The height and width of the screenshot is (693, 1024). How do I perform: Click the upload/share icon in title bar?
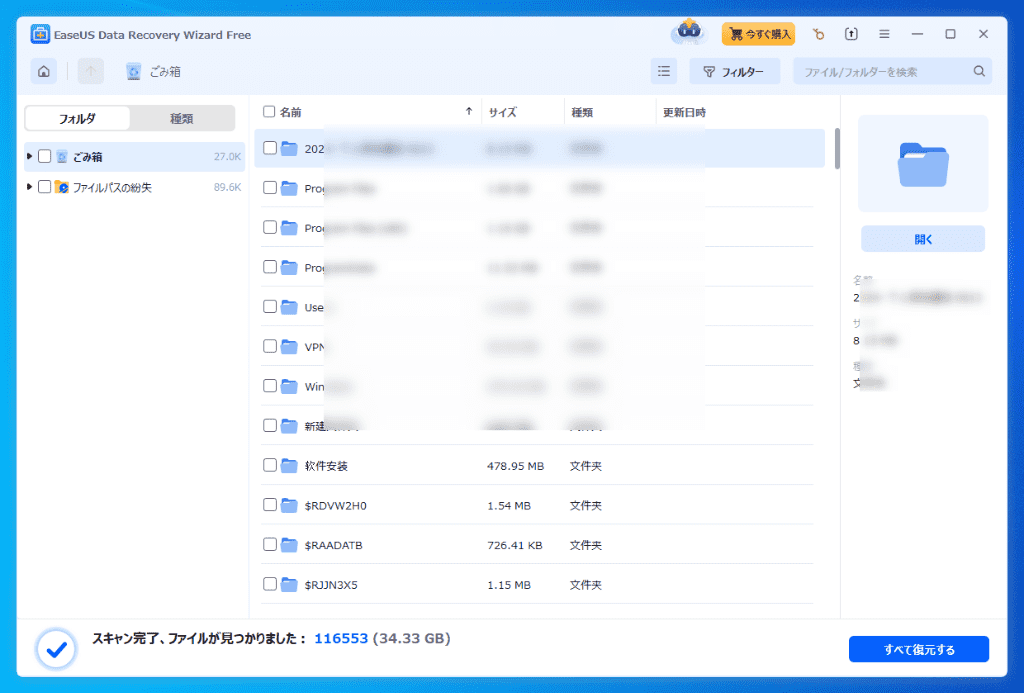click(x=851, y=34)
